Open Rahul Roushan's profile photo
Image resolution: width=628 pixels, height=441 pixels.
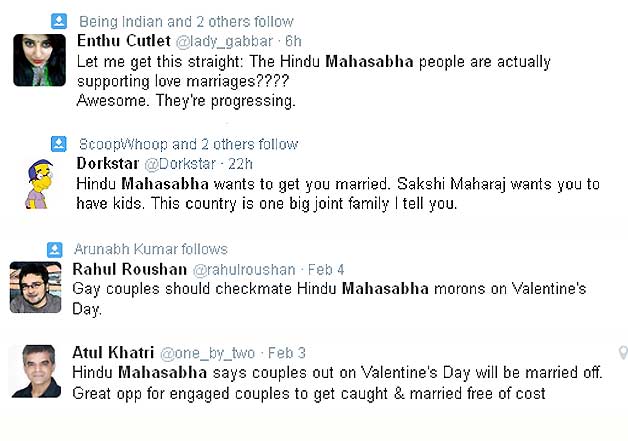(36, 287)
